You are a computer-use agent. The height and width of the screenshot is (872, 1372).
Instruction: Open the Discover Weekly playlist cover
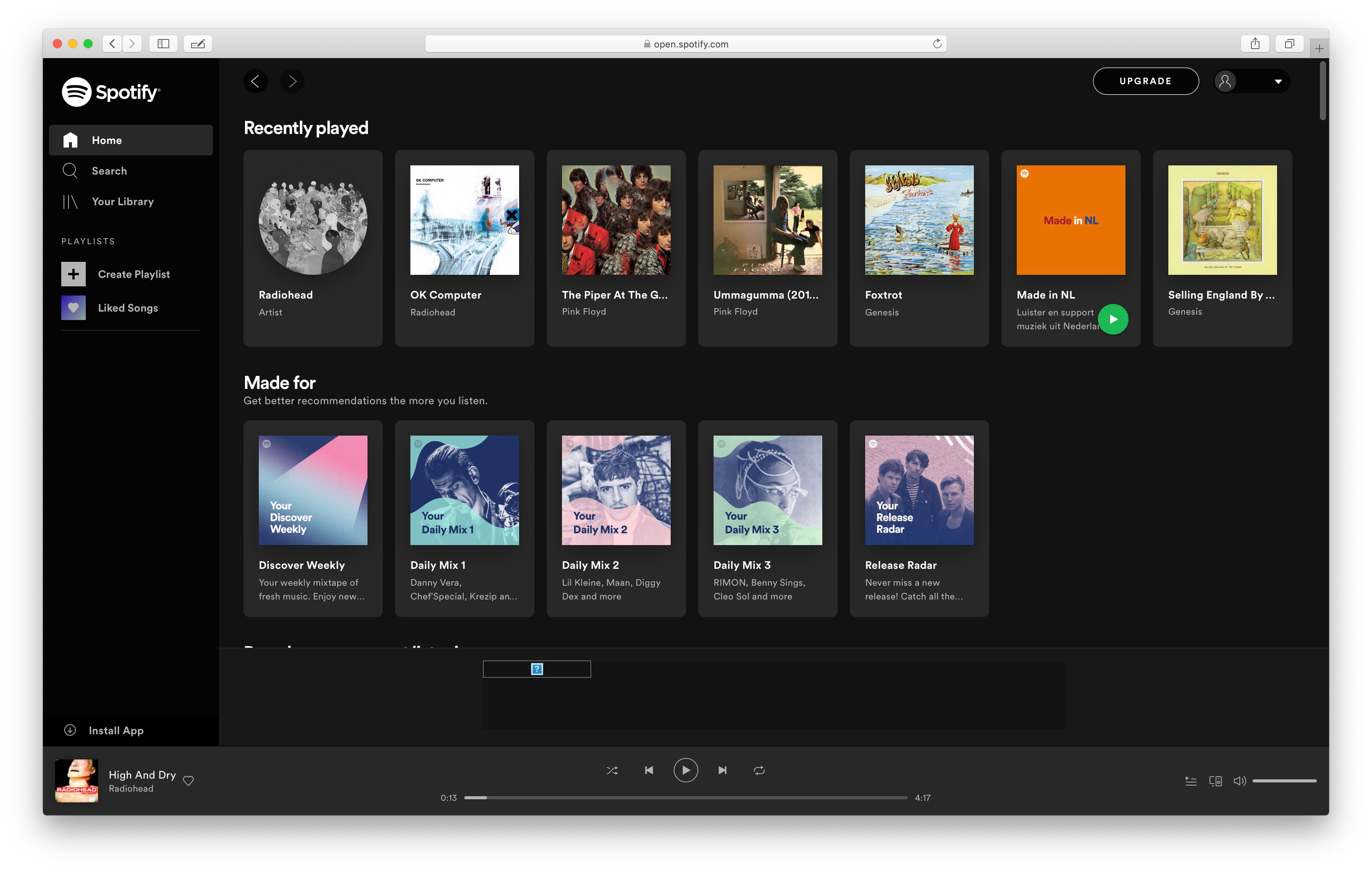coord(313,490)
